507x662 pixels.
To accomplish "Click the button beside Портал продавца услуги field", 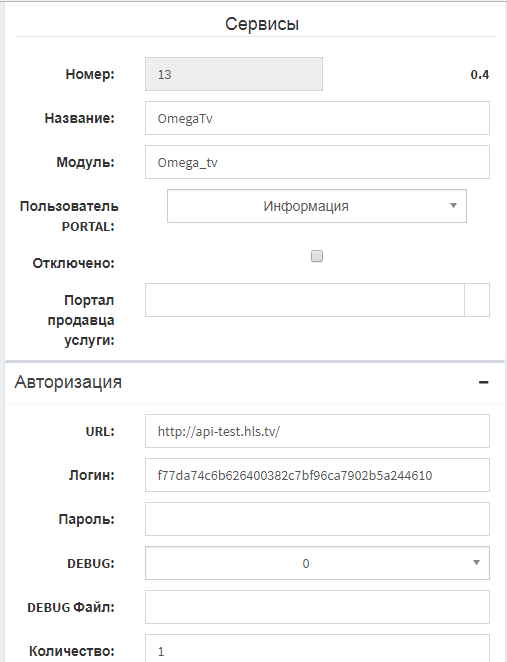I will point(477,300).
